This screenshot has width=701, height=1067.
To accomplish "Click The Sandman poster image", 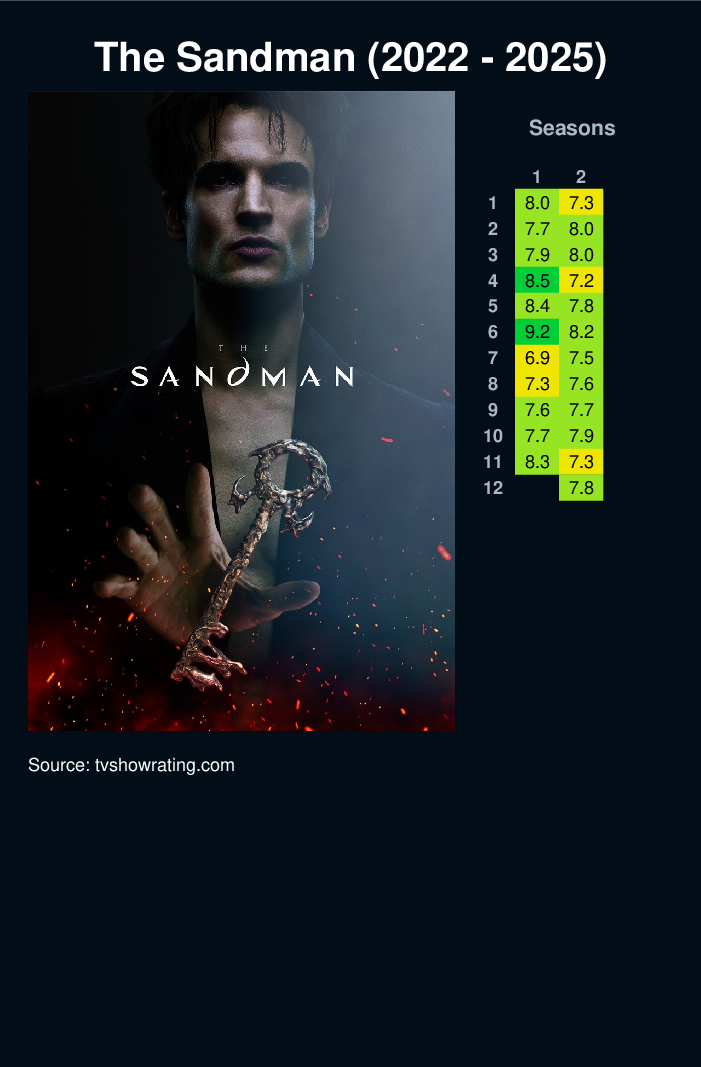I will coord(242,411).
